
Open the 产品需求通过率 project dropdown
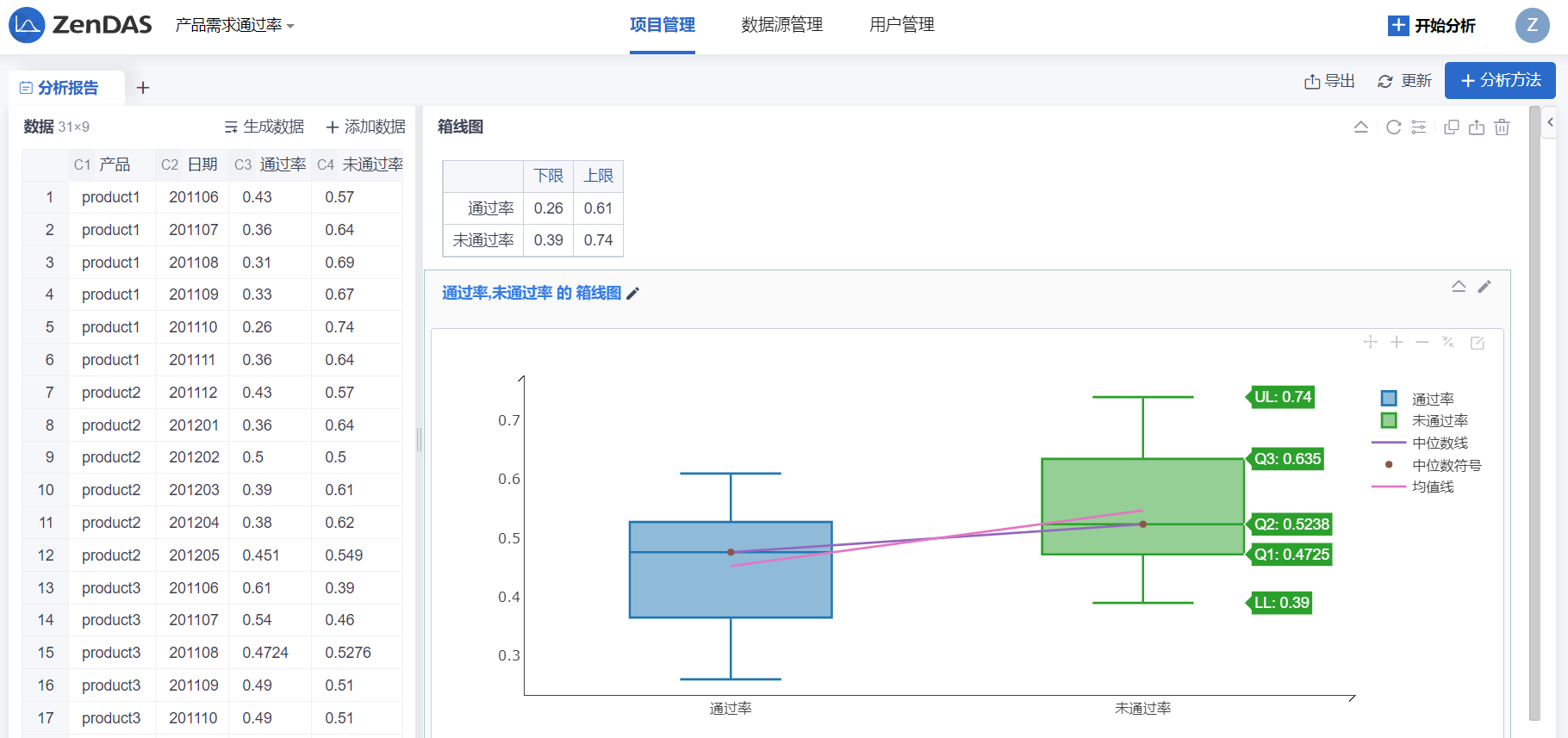click(x=234, y=26)
